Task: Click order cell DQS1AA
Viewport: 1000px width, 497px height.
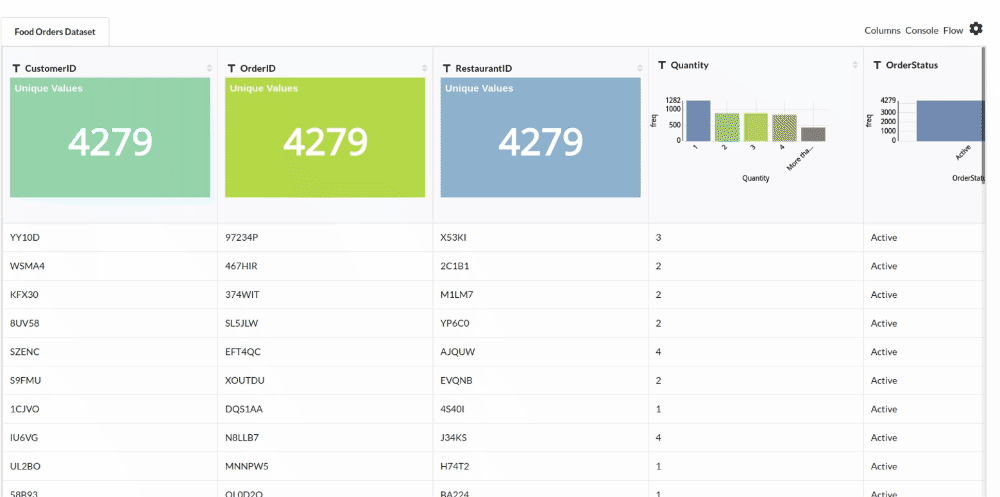Action: click(244, 410)
